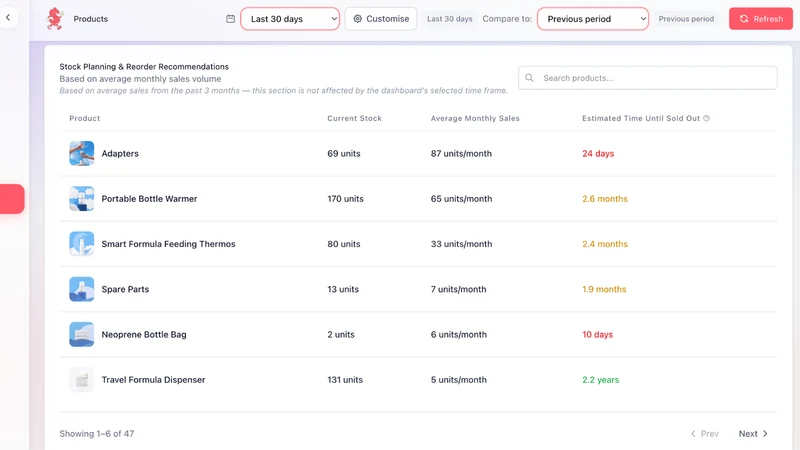
Task: Click Showing 1–6 of 47 text
Action: [x=96, y=434]
